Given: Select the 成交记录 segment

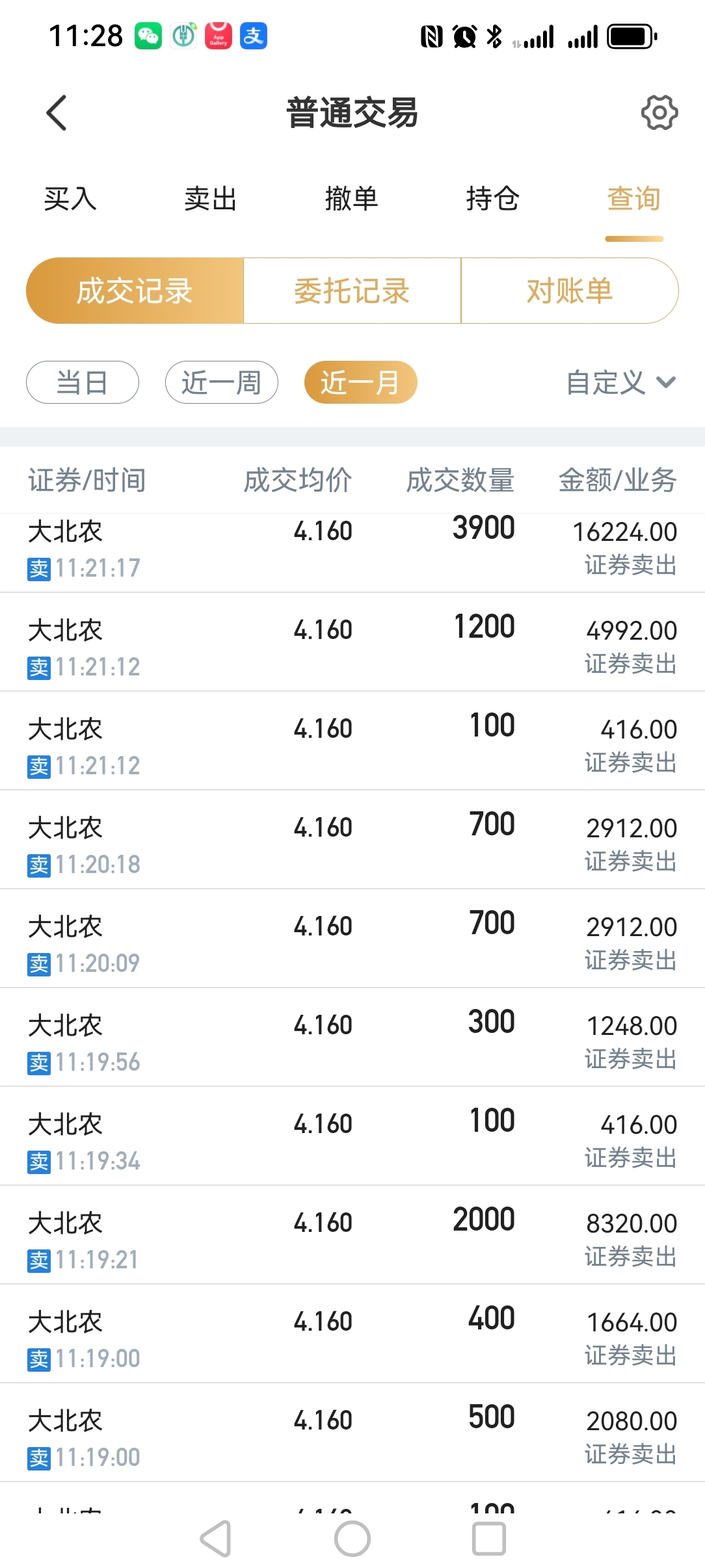Looking at the screenshot, I should pos(135,291).
